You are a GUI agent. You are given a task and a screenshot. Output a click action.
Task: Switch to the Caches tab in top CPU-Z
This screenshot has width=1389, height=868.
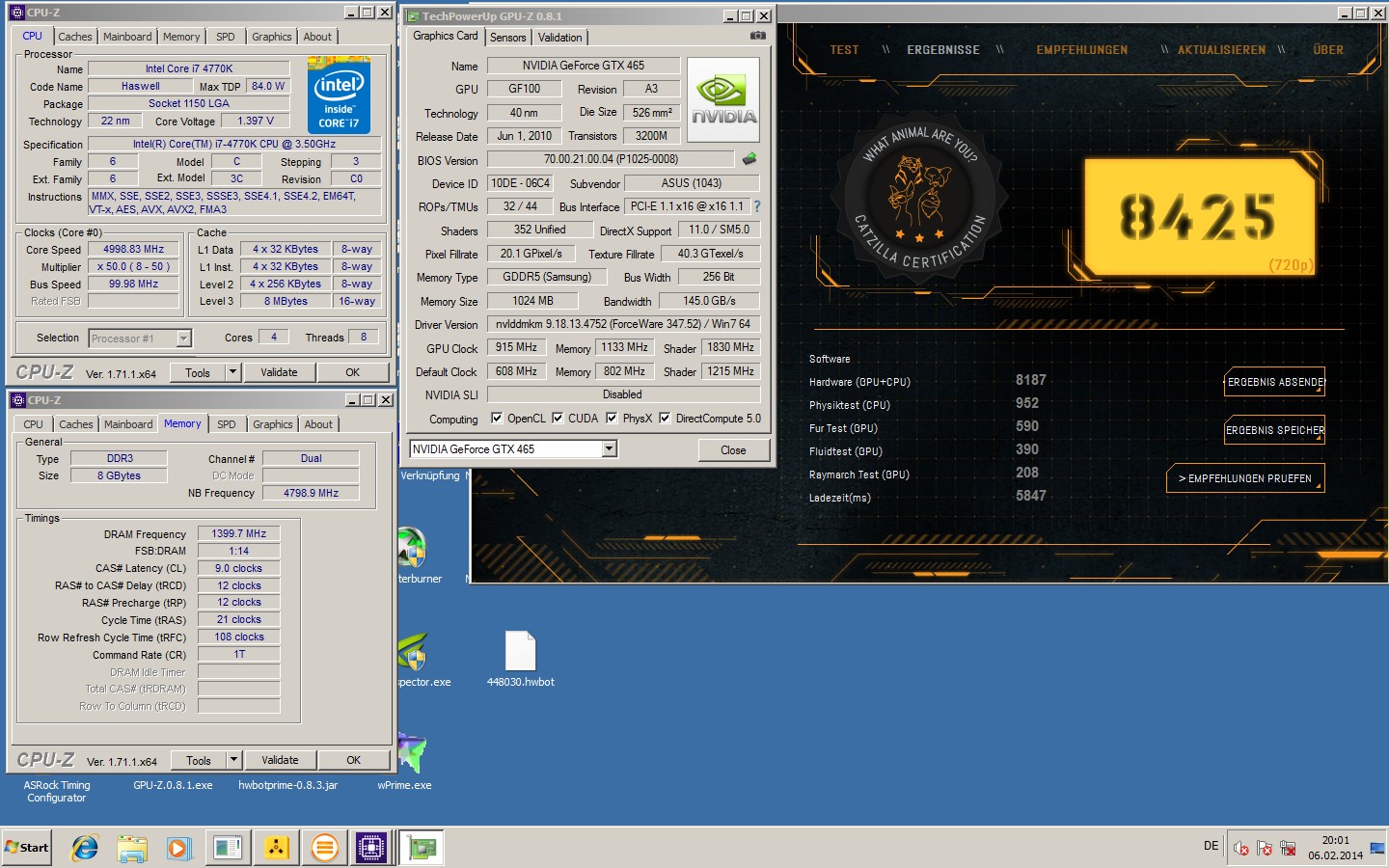click(x=75, y=37)
